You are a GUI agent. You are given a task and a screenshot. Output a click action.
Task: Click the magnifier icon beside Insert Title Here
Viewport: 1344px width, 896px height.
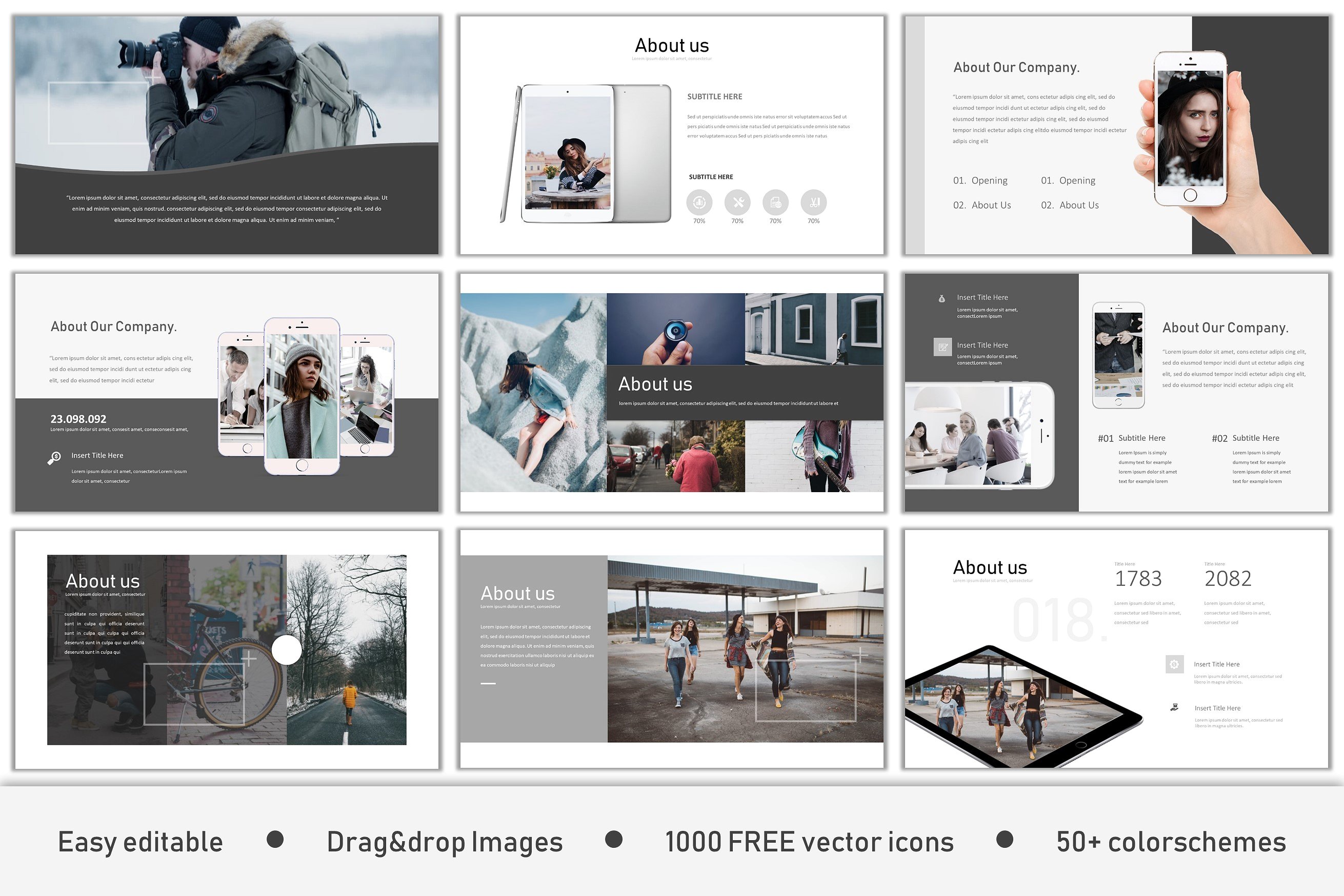click(54, 458)
